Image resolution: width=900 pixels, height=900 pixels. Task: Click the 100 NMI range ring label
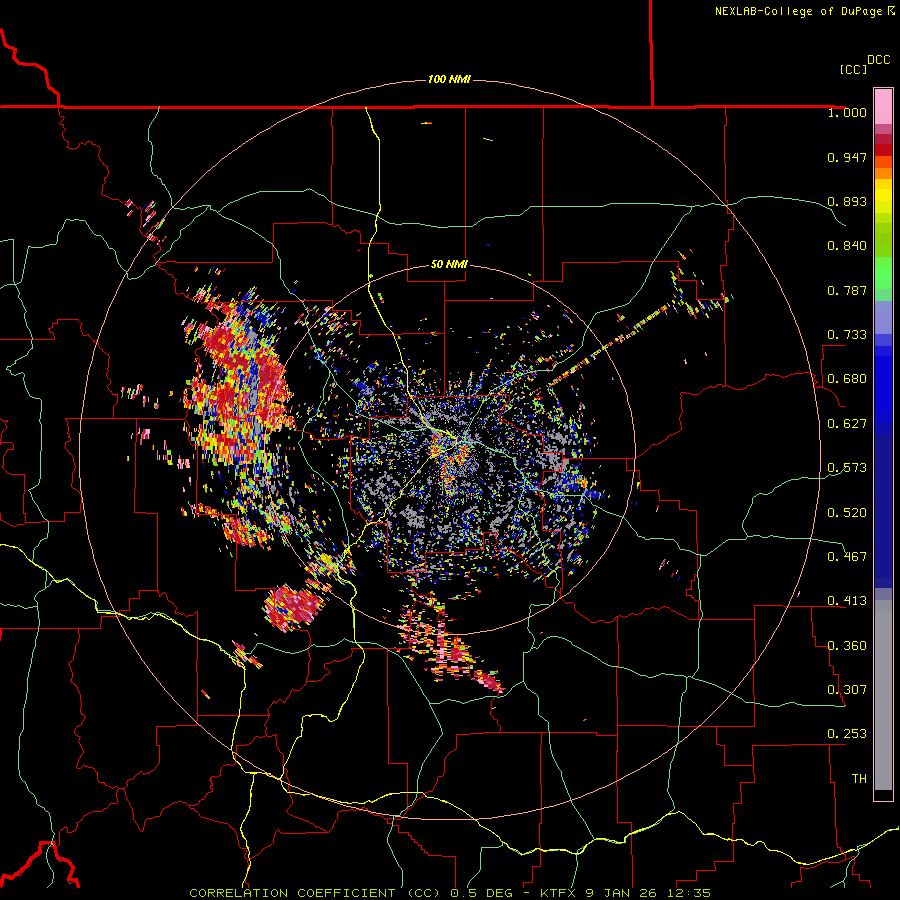click(449, 79)
